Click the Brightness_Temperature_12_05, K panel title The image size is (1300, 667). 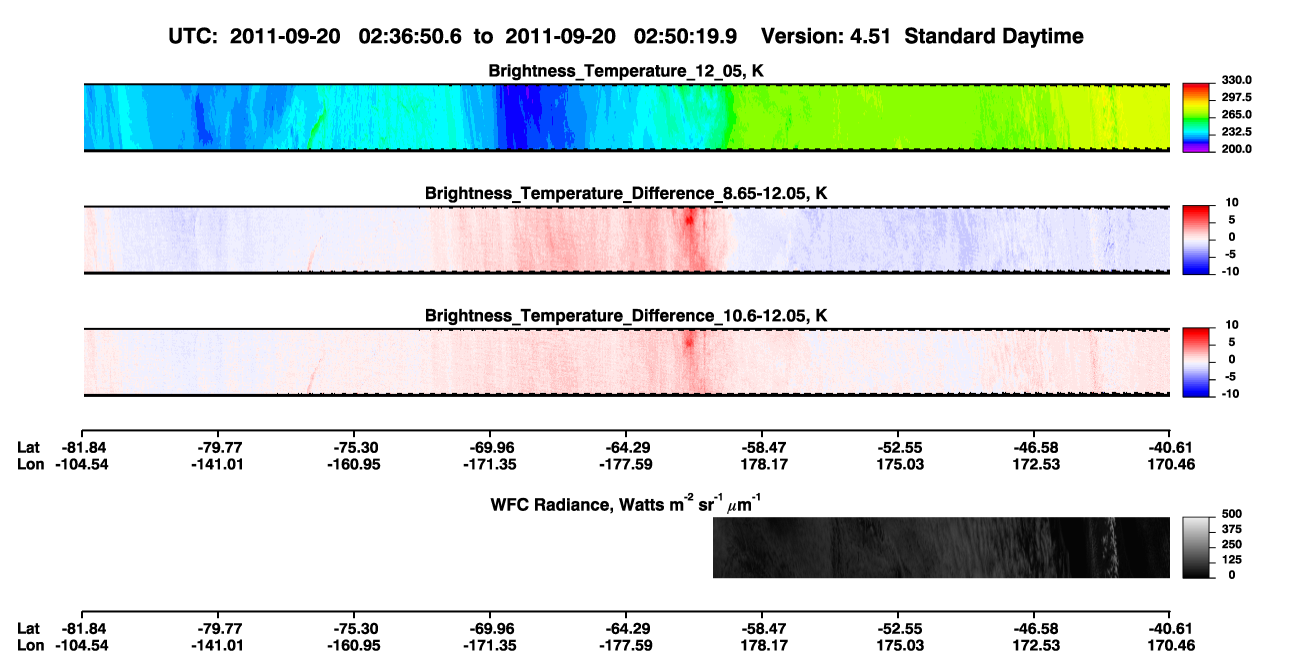[x=627, y=71]
